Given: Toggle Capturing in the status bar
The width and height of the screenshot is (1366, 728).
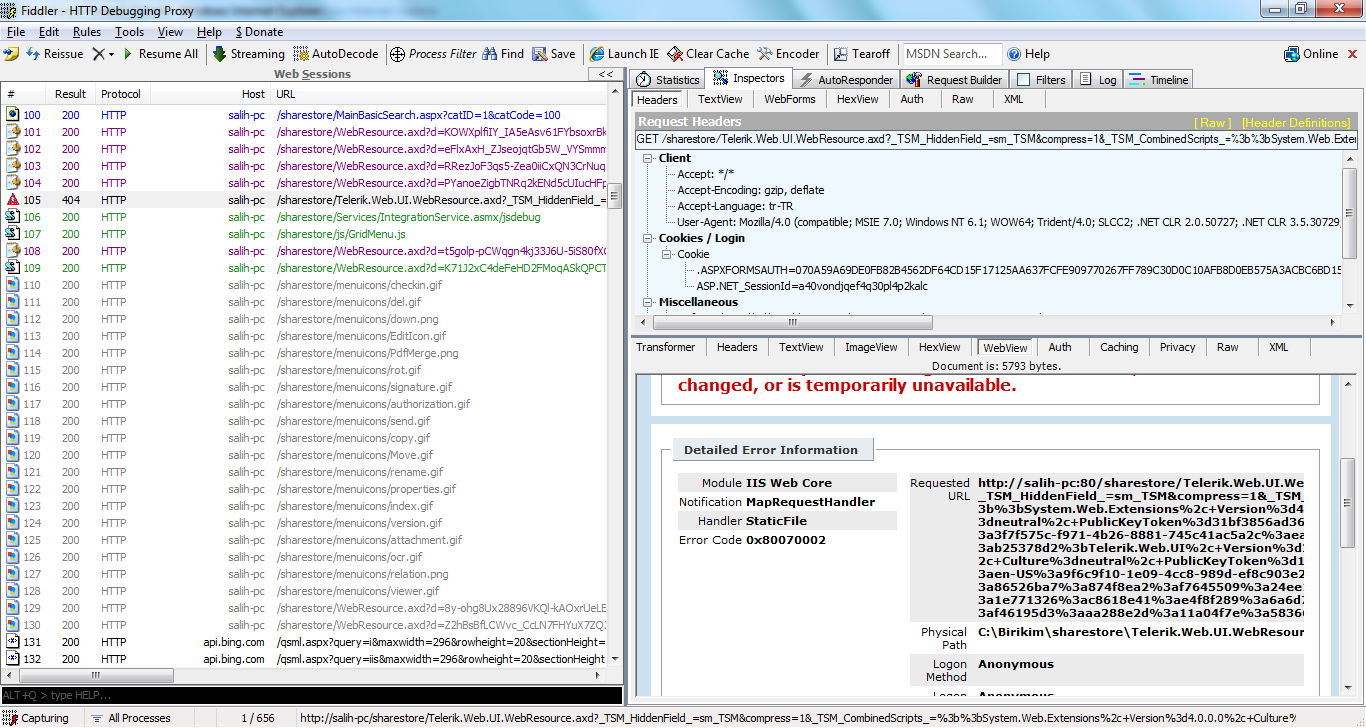Looking at the screenshot, I should point(36,718).
